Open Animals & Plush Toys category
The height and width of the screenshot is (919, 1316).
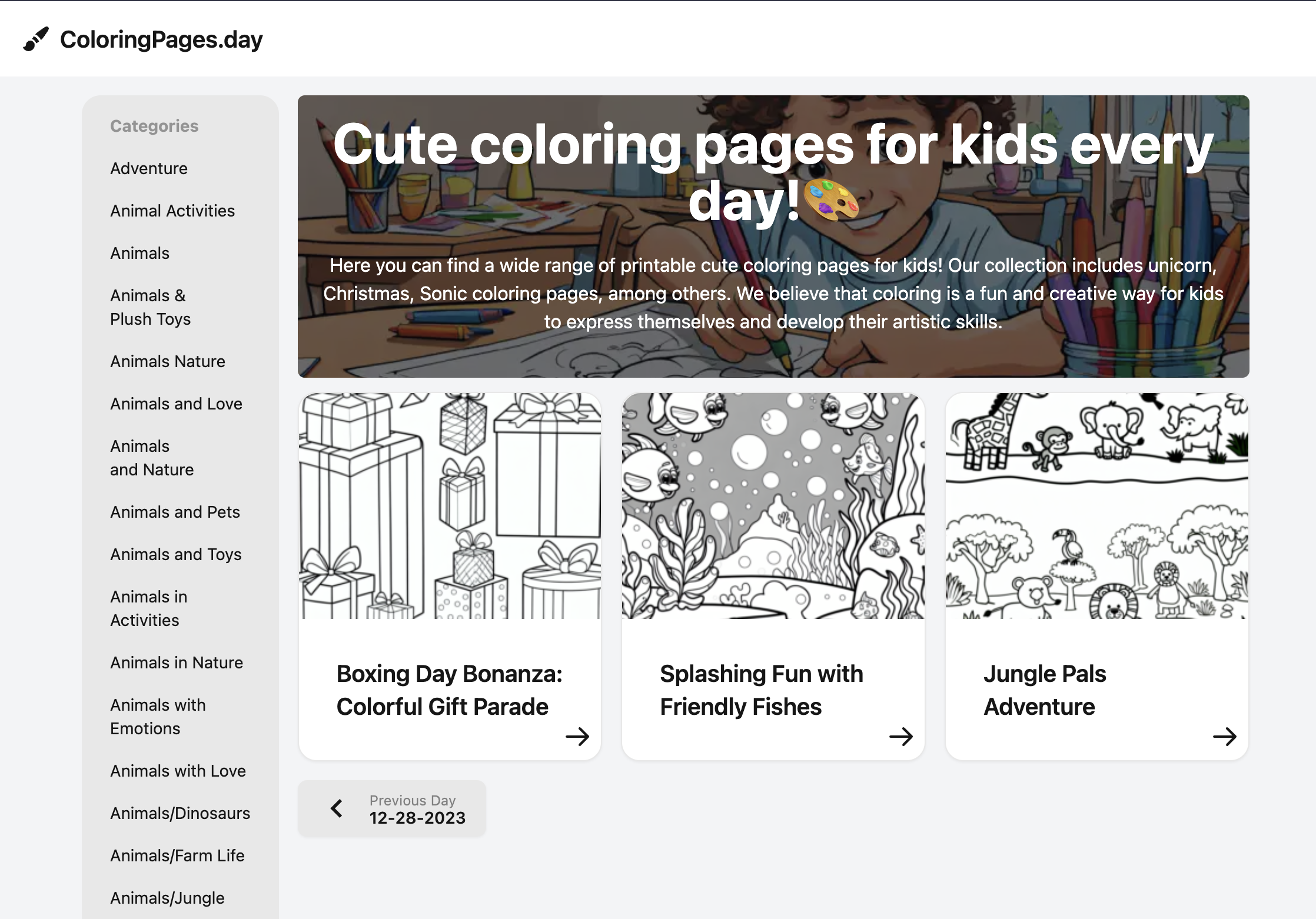[151, 307]
